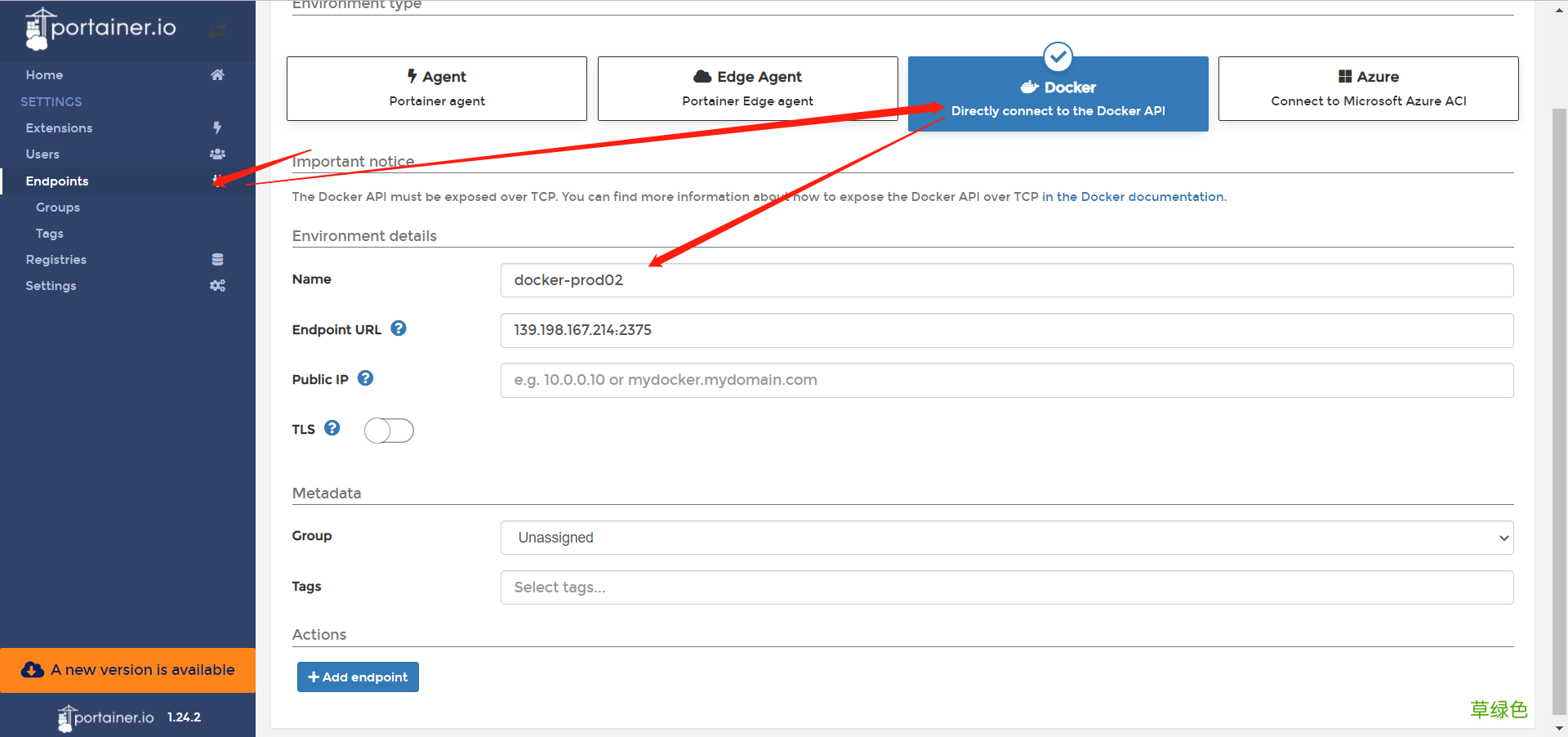Click the TLS help question mark icon
This screenshot has width=1568, height=737.
pyautogui.click(x=332, y=428)
